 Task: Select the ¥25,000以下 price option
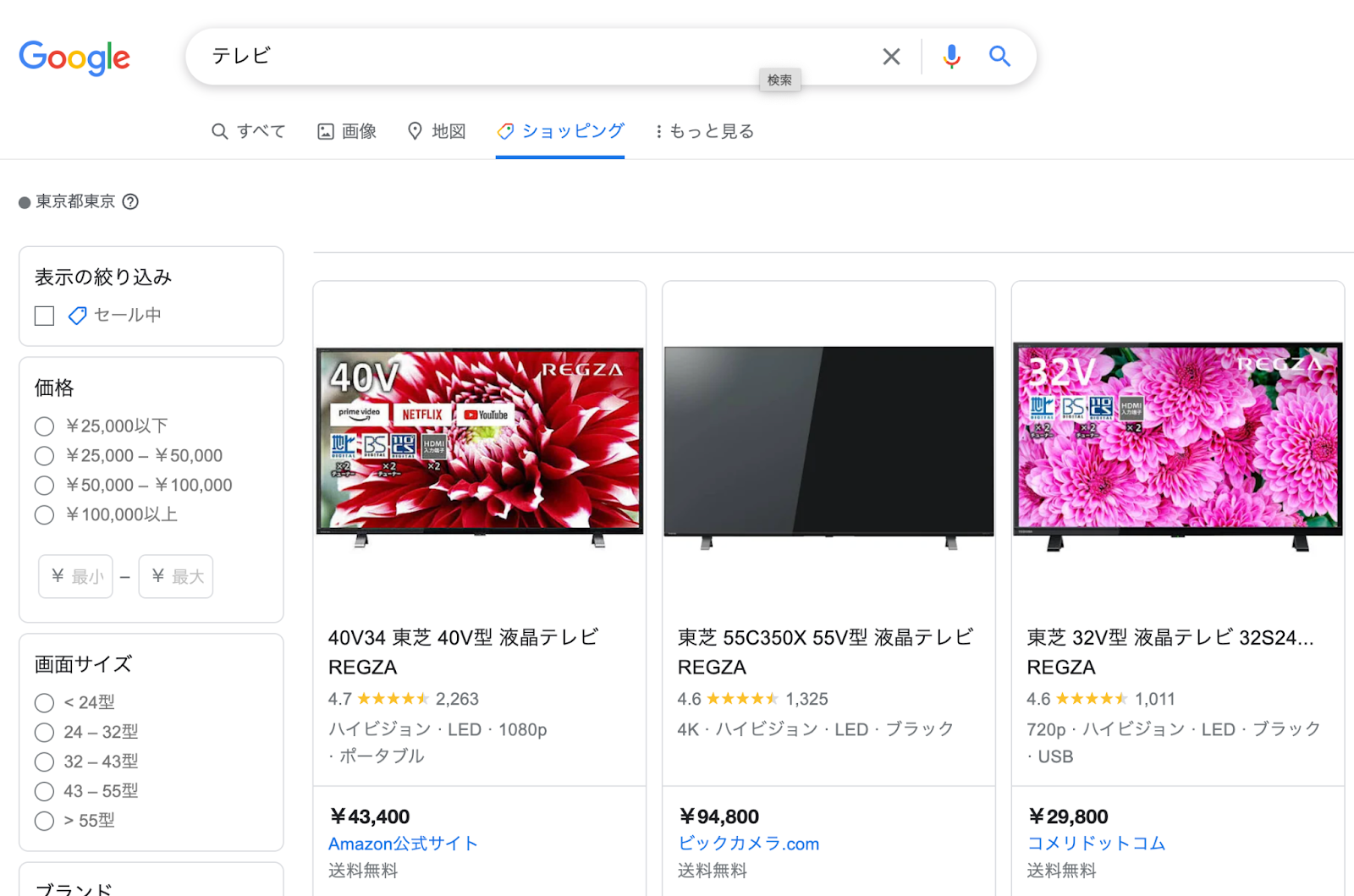point(44,426)
